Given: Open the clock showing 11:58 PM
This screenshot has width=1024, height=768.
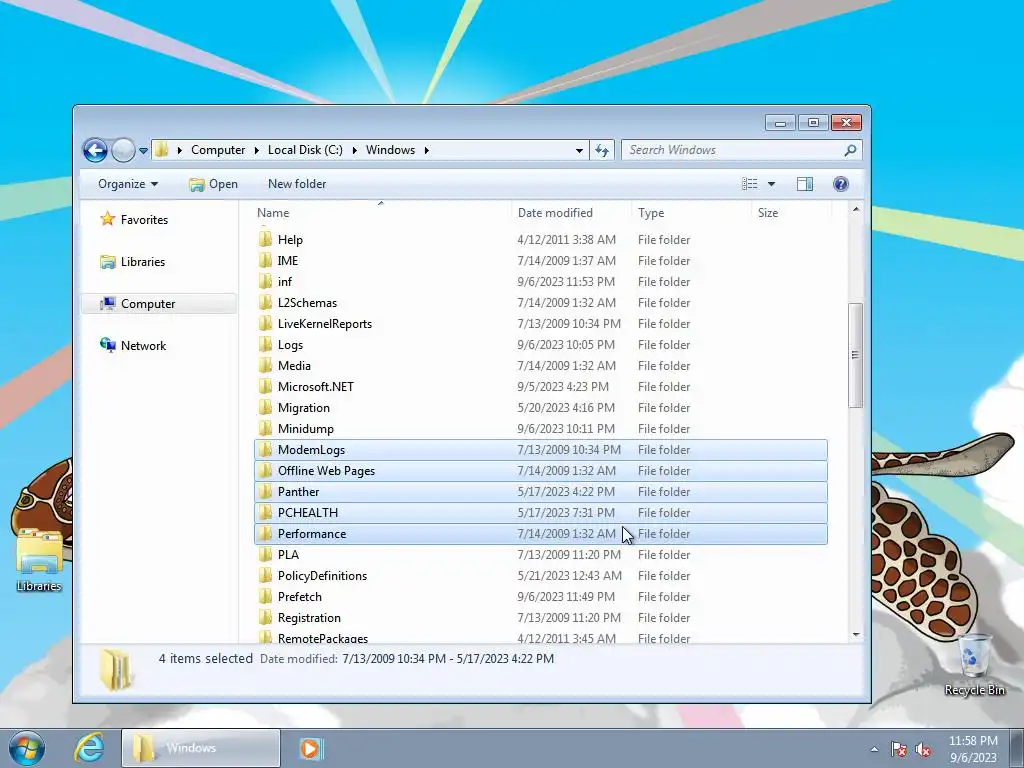Looking at the screenshot, I should click(973, 749).
